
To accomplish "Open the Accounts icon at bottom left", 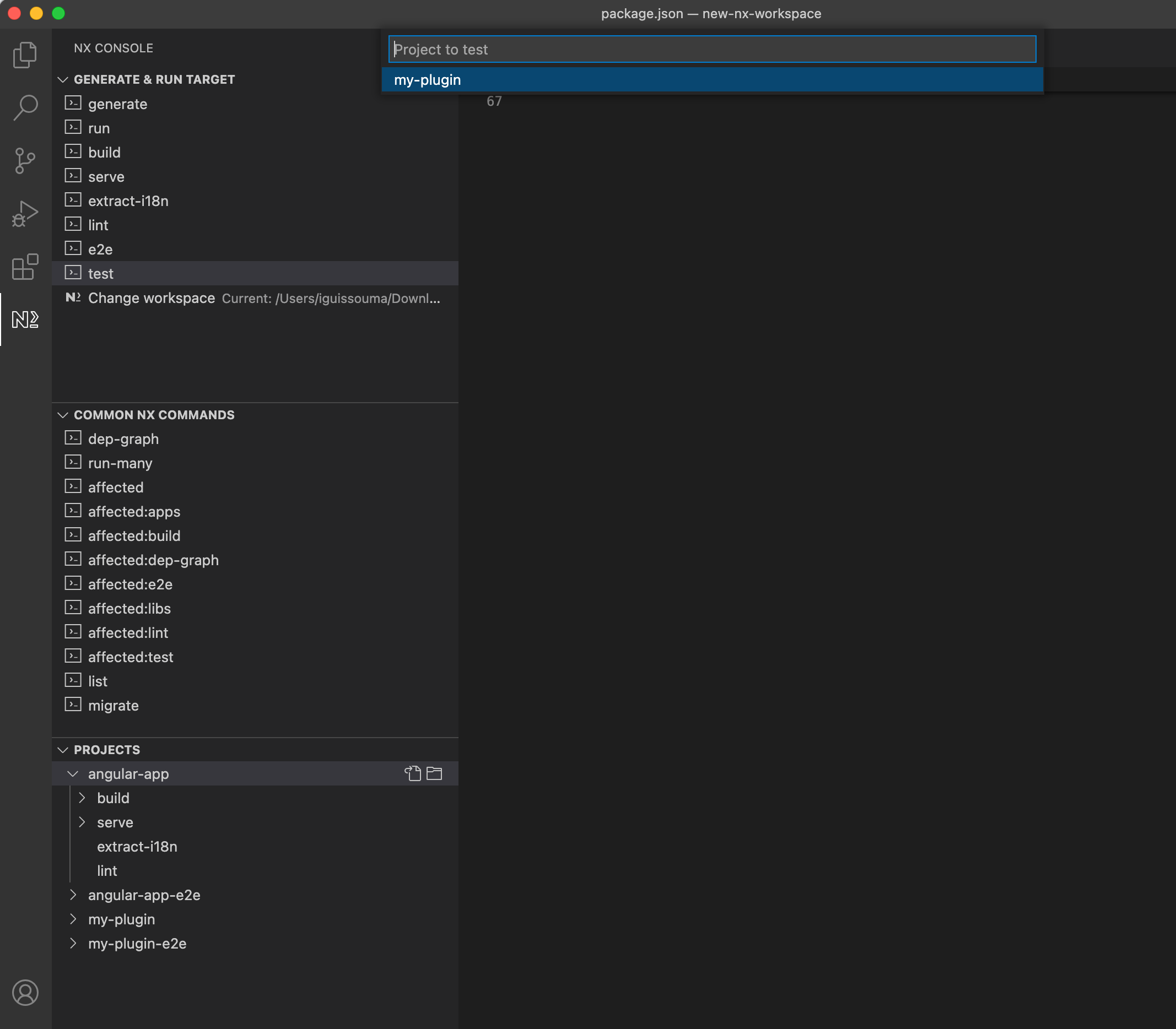I will (25, 992).
